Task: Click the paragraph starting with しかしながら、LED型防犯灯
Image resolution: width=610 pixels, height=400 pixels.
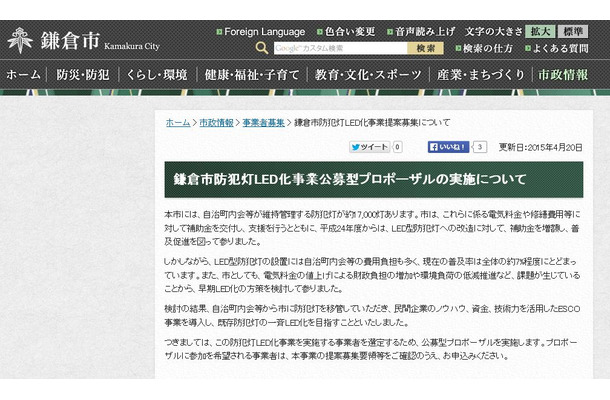Action: tap(372, 275)
